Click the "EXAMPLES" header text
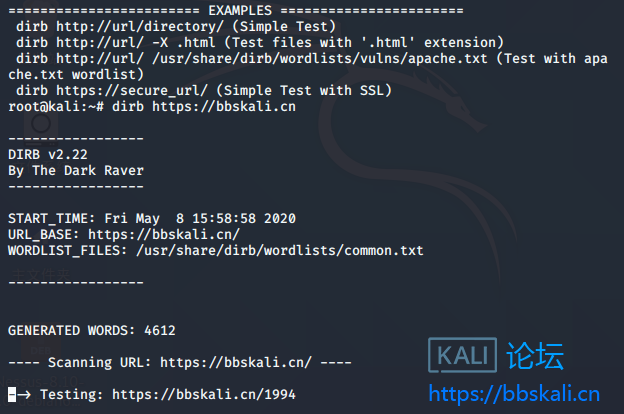Image resolution: width=624 pixels, height=414 pixels. 239,10
